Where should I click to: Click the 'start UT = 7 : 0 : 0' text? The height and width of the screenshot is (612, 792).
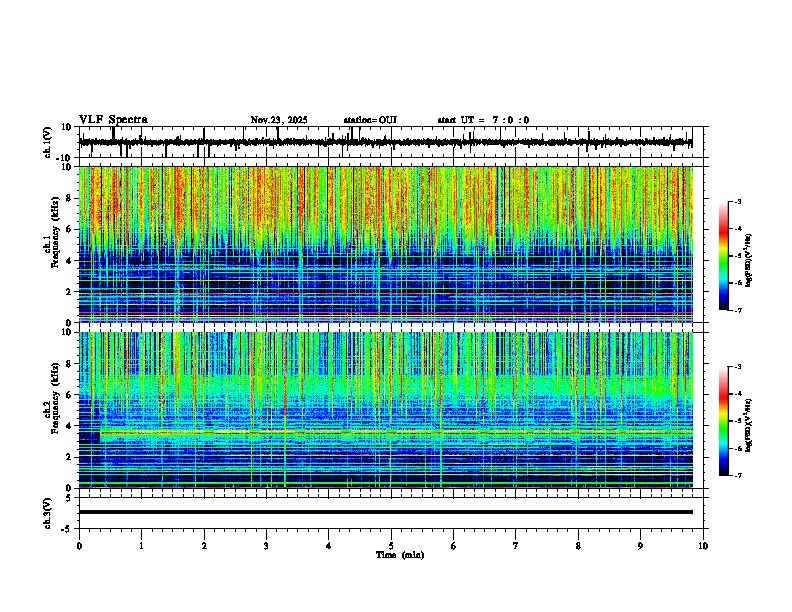tap(483, 120)
